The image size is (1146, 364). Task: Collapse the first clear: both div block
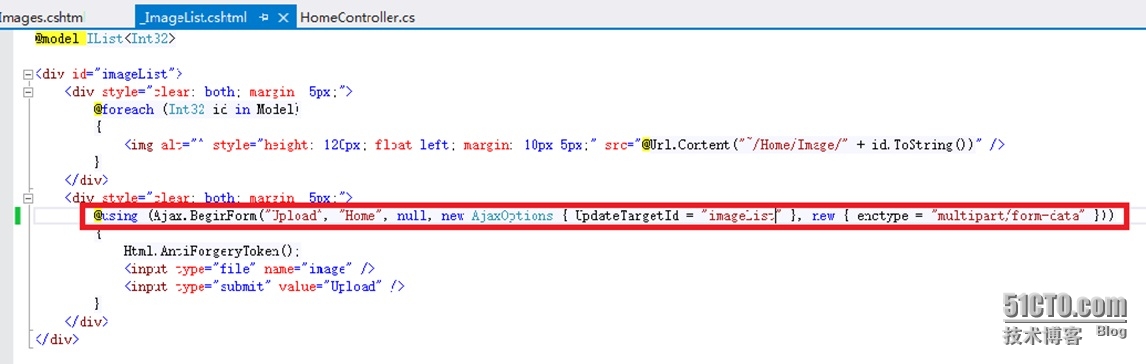[28, 92]
